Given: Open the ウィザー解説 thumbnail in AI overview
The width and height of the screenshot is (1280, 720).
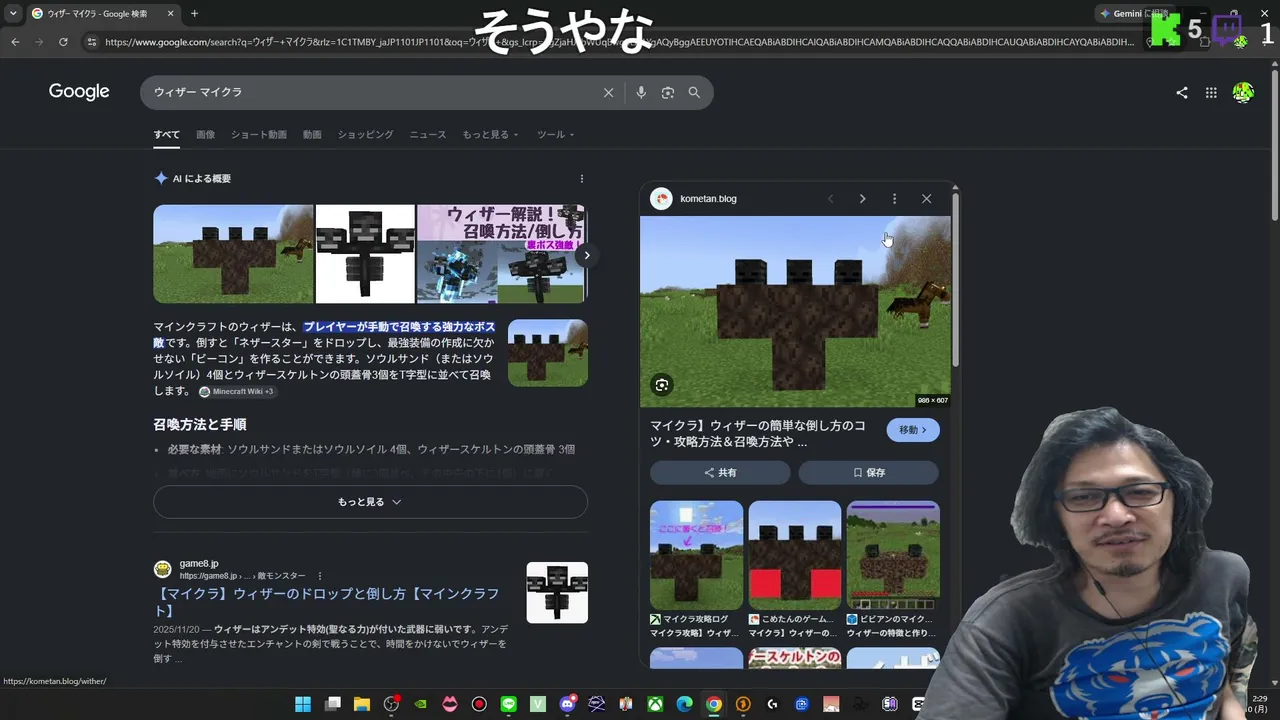Looking at the screenshot, I should tap(501, 254).
